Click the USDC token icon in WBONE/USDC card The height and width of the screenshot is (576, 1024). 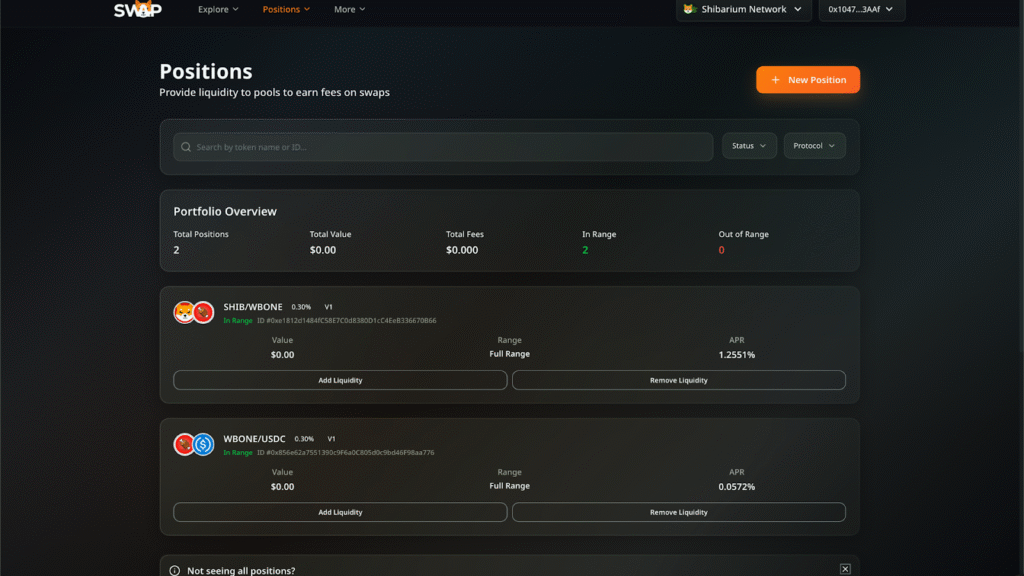[x=203, y=444]
